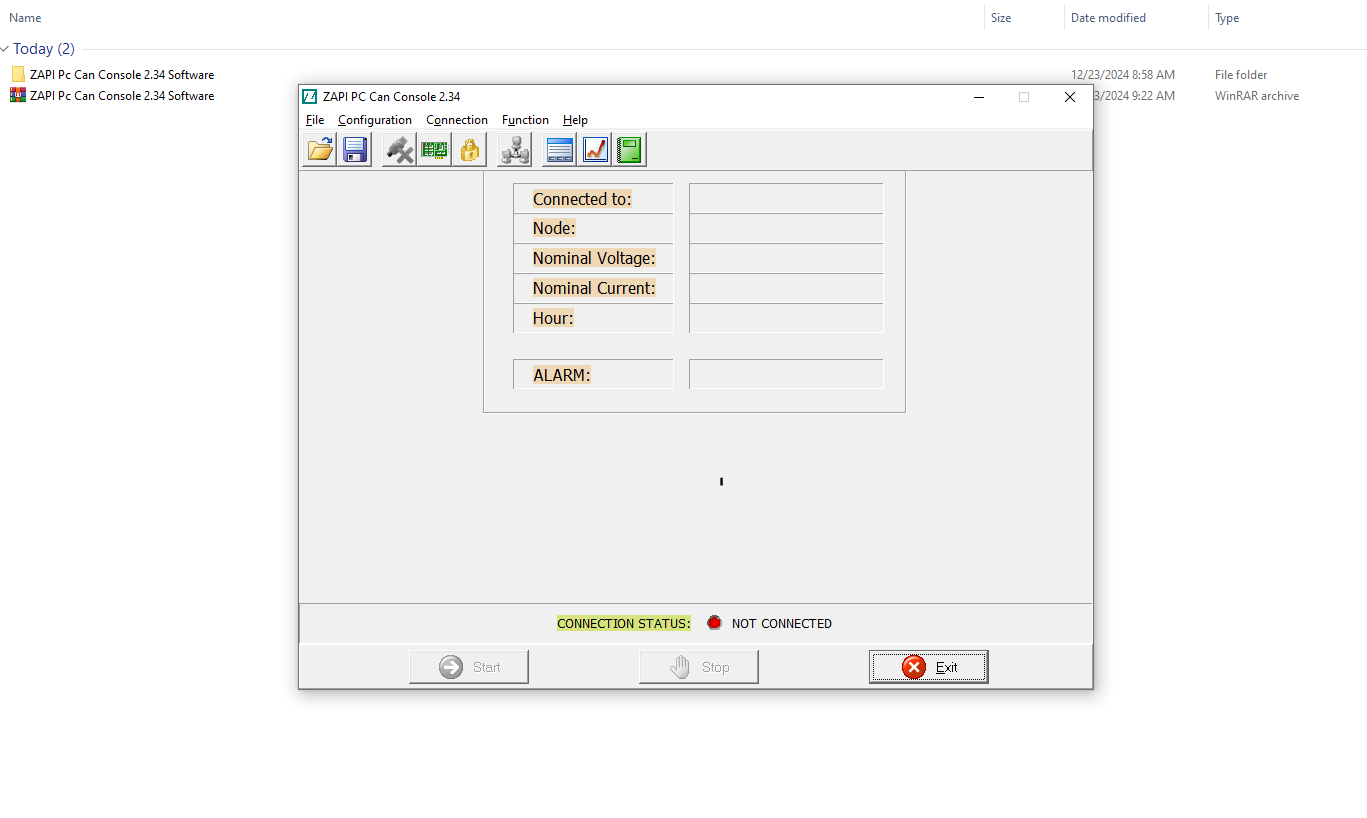
Task: Click the green circuit board icon
Action: coord(434,150)
